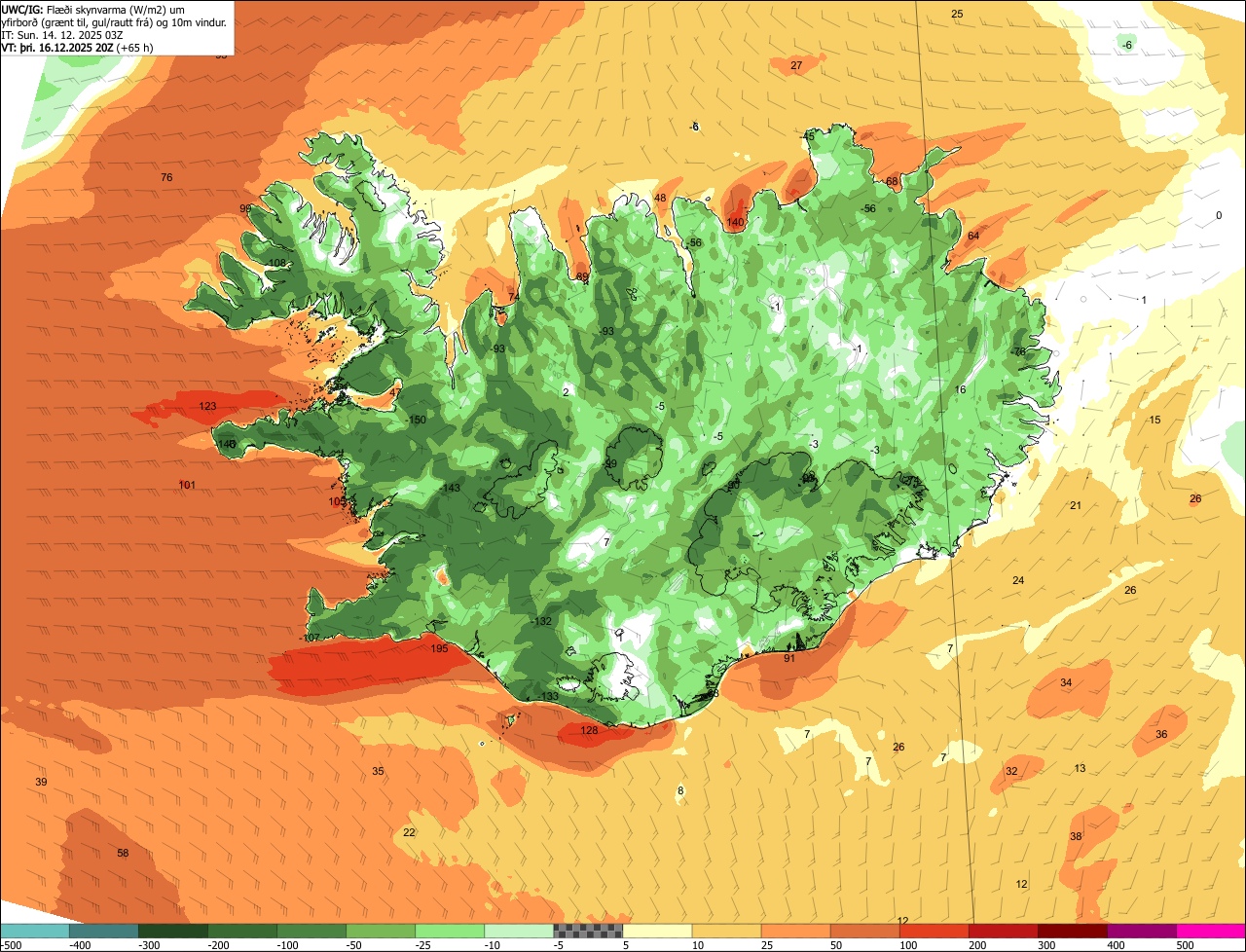Select the -50 to -25 medium green swatch
The image size is (1246, 952).
(x=381, y=931)
